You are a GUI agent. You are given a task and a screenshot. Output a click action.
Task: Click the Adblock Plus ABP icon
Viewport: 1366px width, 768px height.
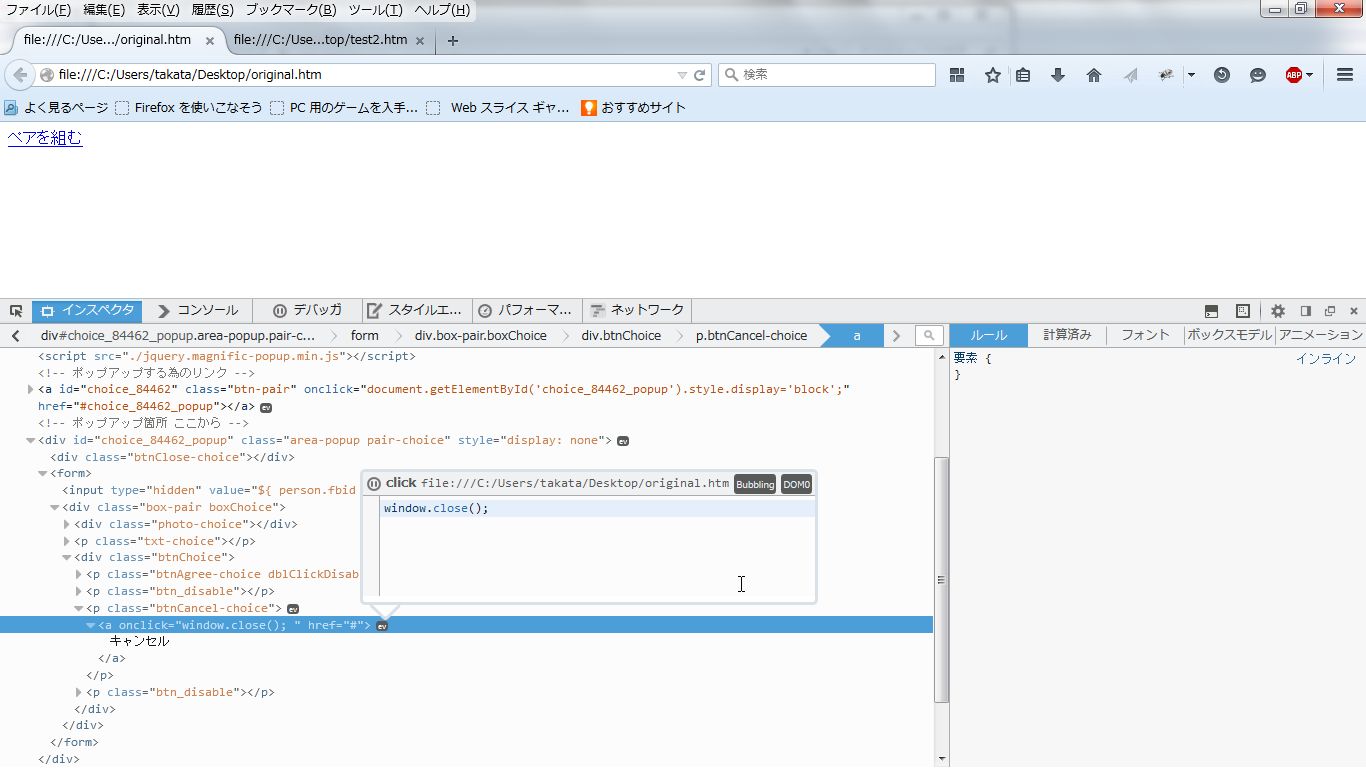coord(1294,75)
